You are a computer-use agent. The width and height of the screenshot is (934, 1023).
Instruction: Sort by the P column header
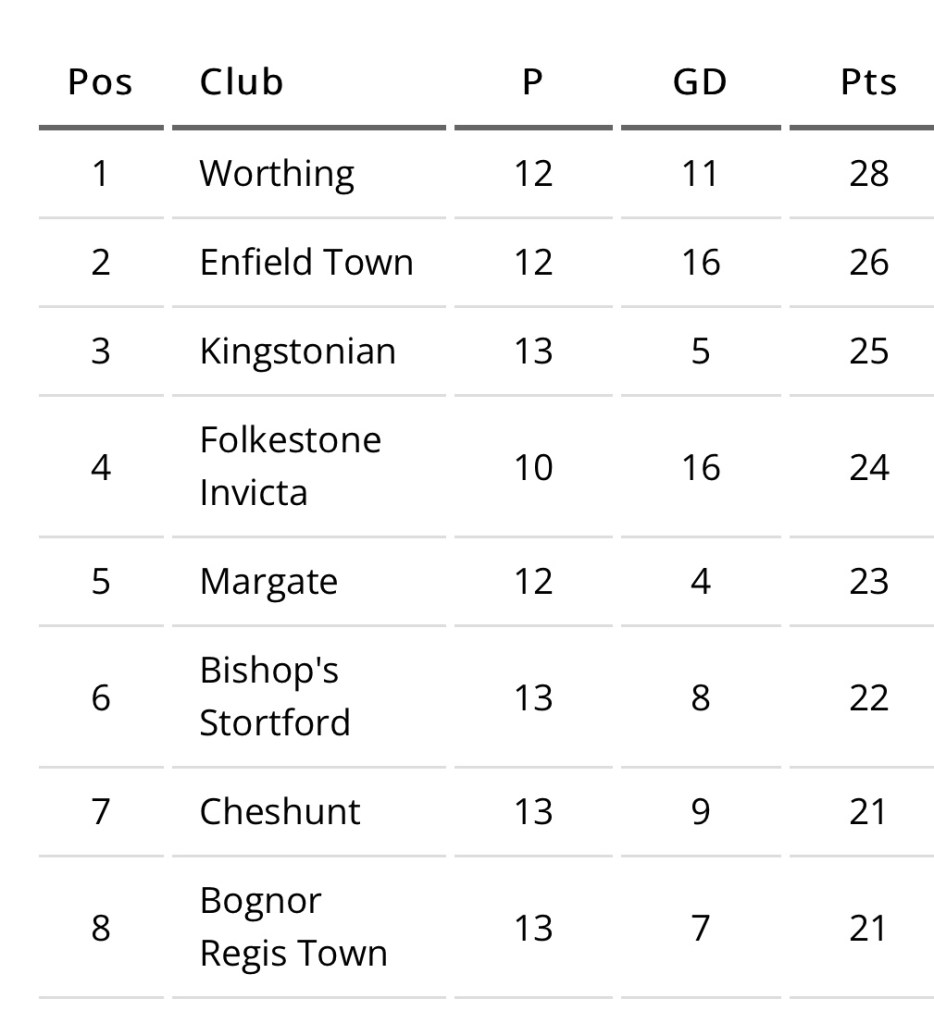pos(532,82)
